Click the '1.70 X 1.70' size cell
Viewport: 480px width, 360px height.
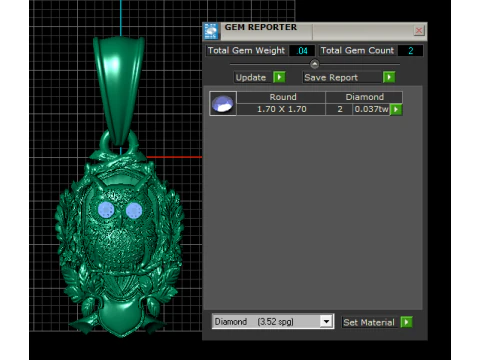[x=281, y=109]
